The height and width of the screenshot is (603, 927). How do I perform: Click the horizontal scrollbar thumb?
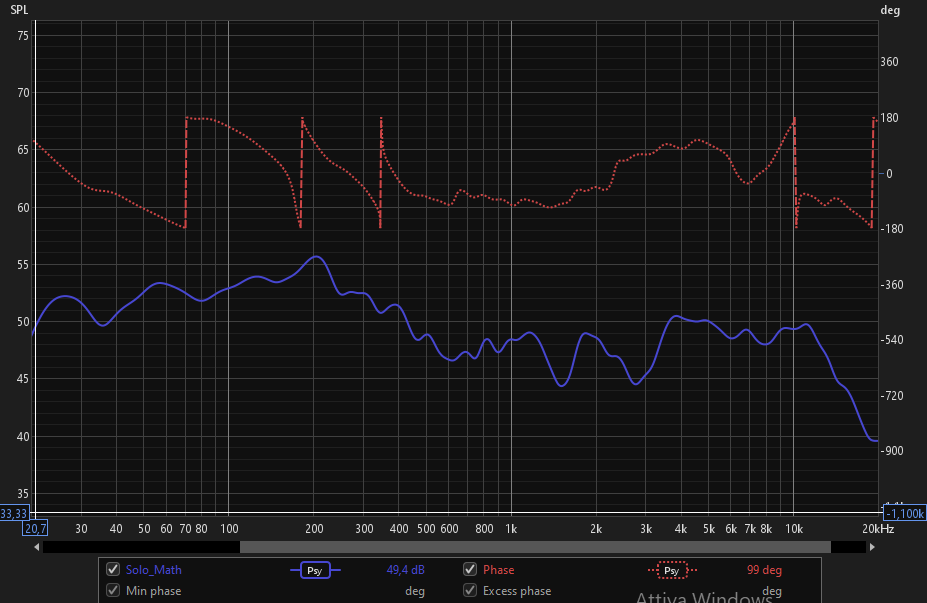[x=535, y=547]
